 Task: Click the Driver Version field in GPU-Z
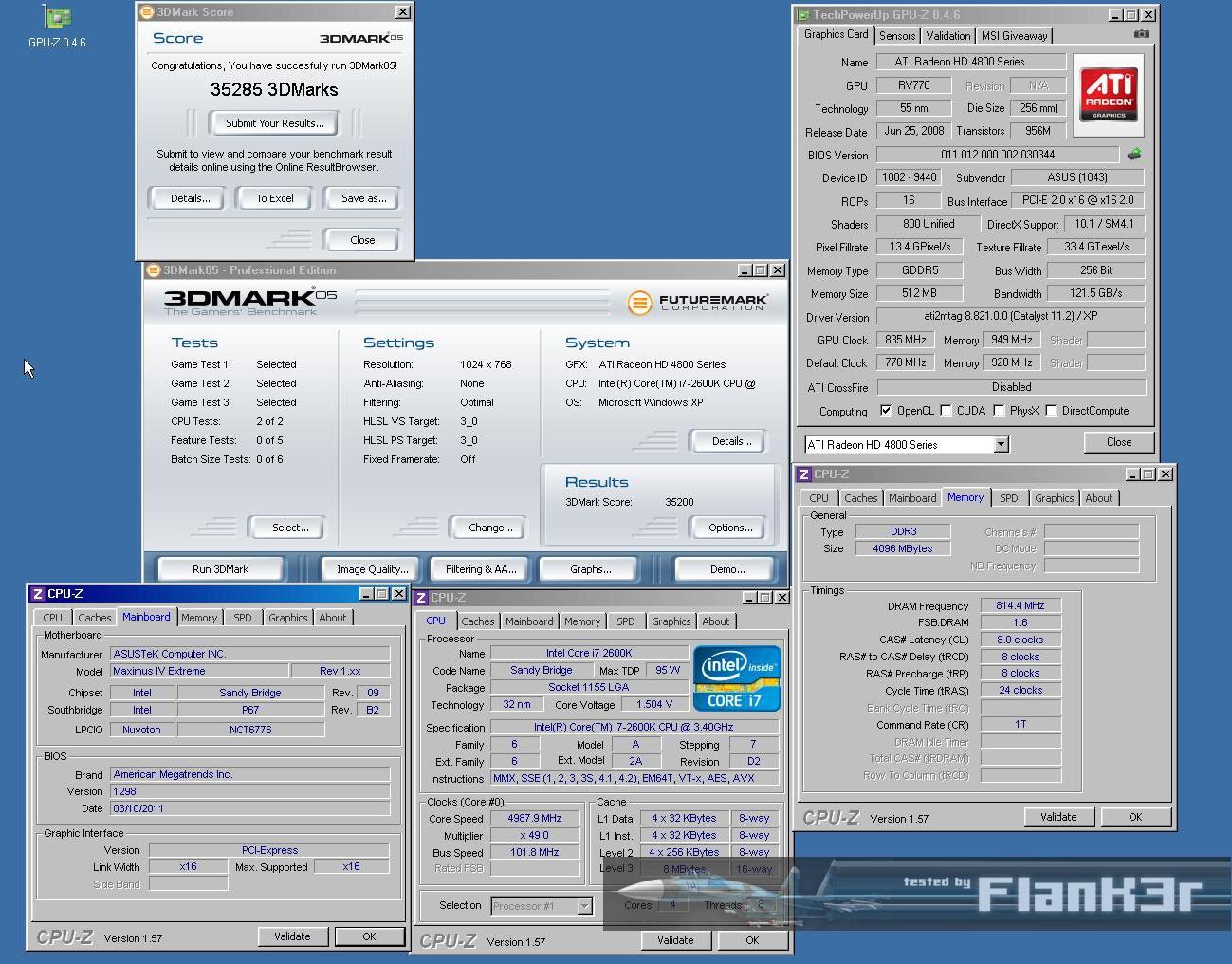pos(1010,317)
